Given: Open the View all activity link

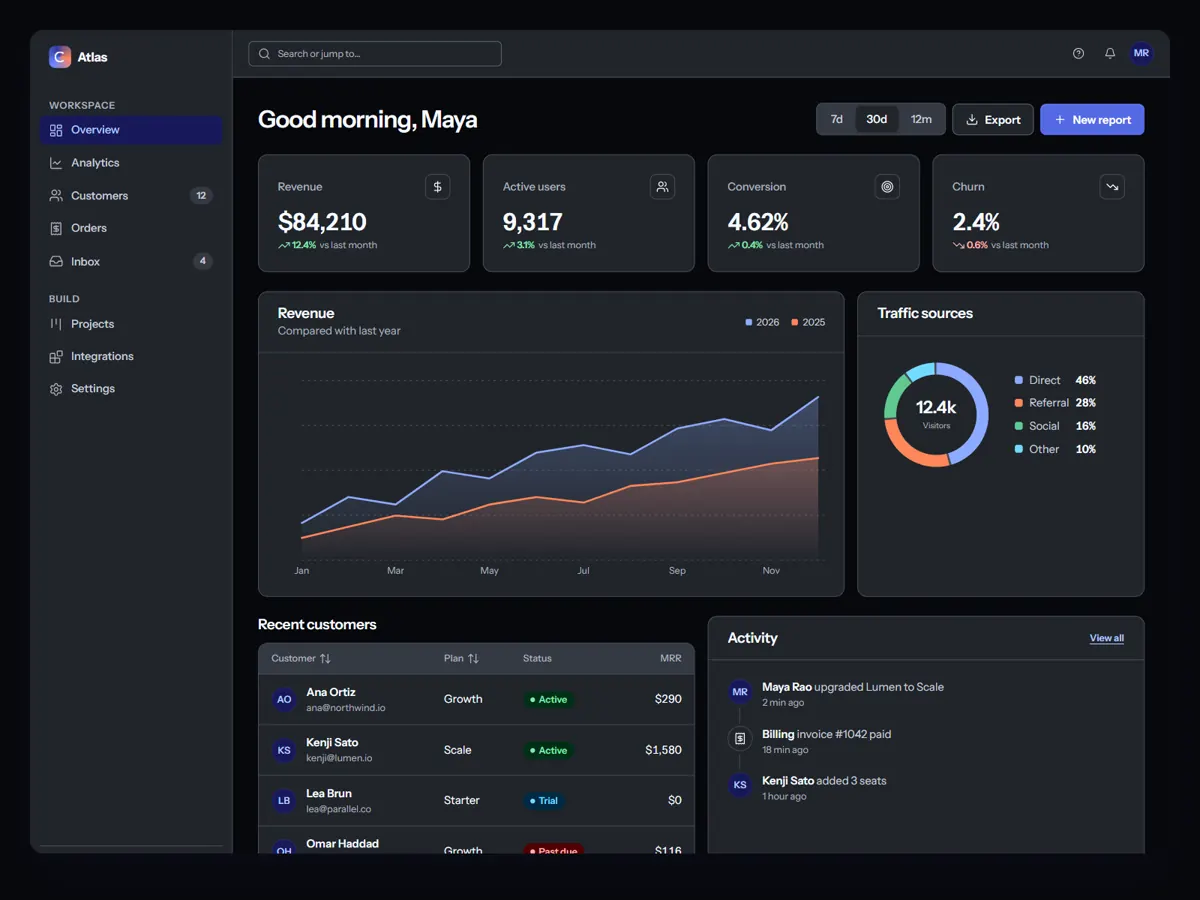Looking at the screenshot, I should tap(1107, 638).
